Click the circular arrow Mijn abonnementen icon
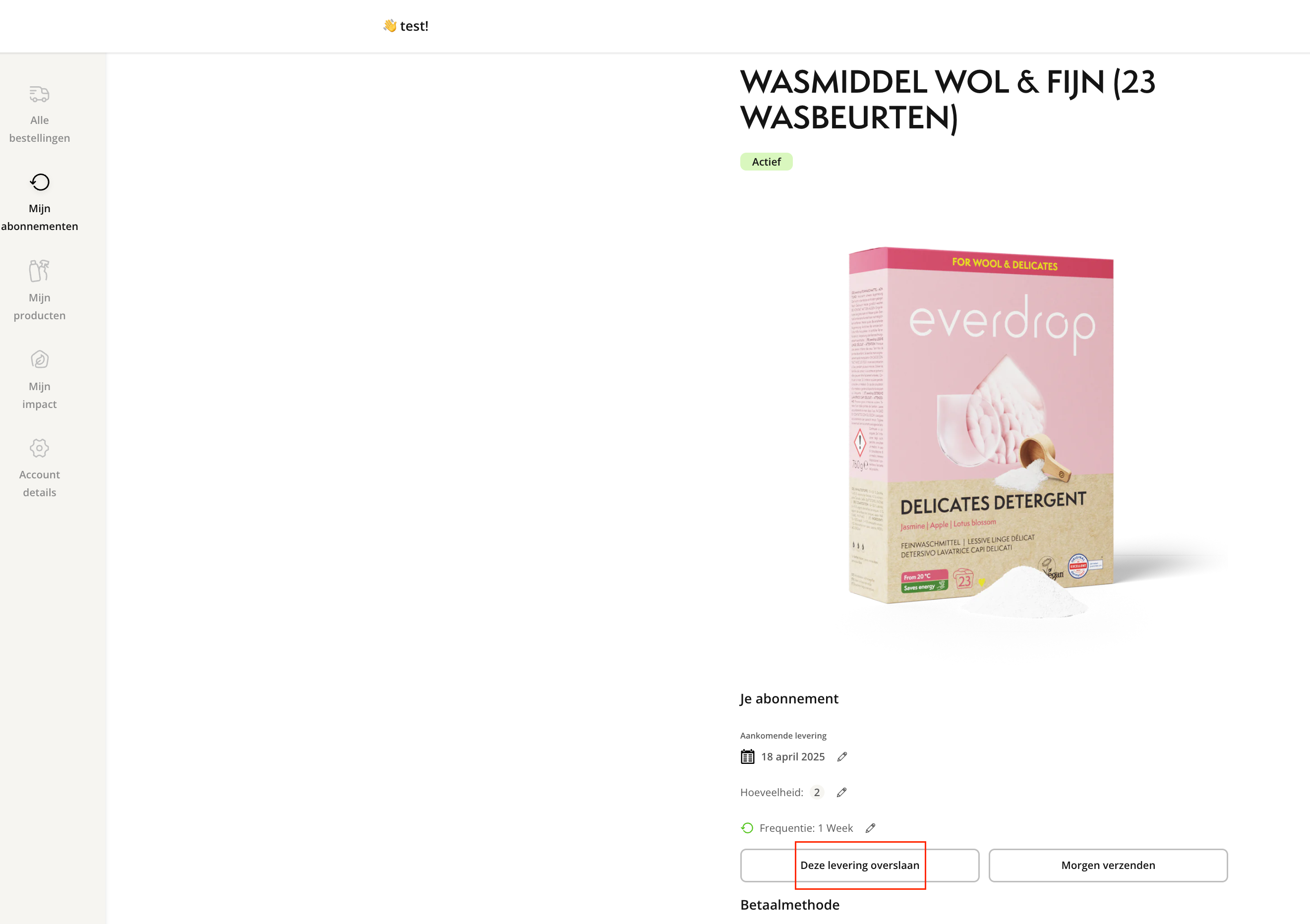Screen dimensions: 1310x924 (x=39, y=182)
